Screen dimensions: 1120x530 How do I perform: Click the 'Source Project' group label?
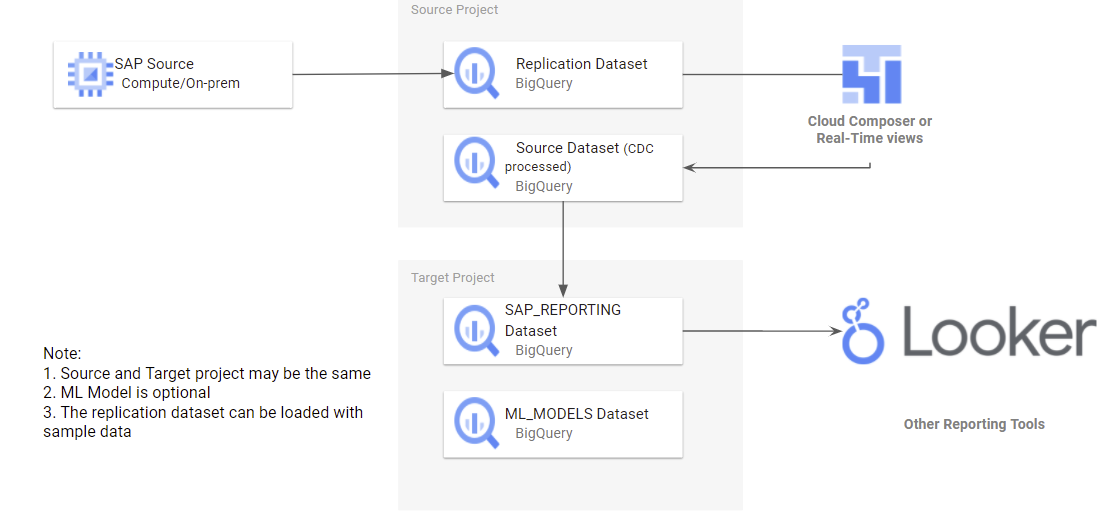pos(454,10)
